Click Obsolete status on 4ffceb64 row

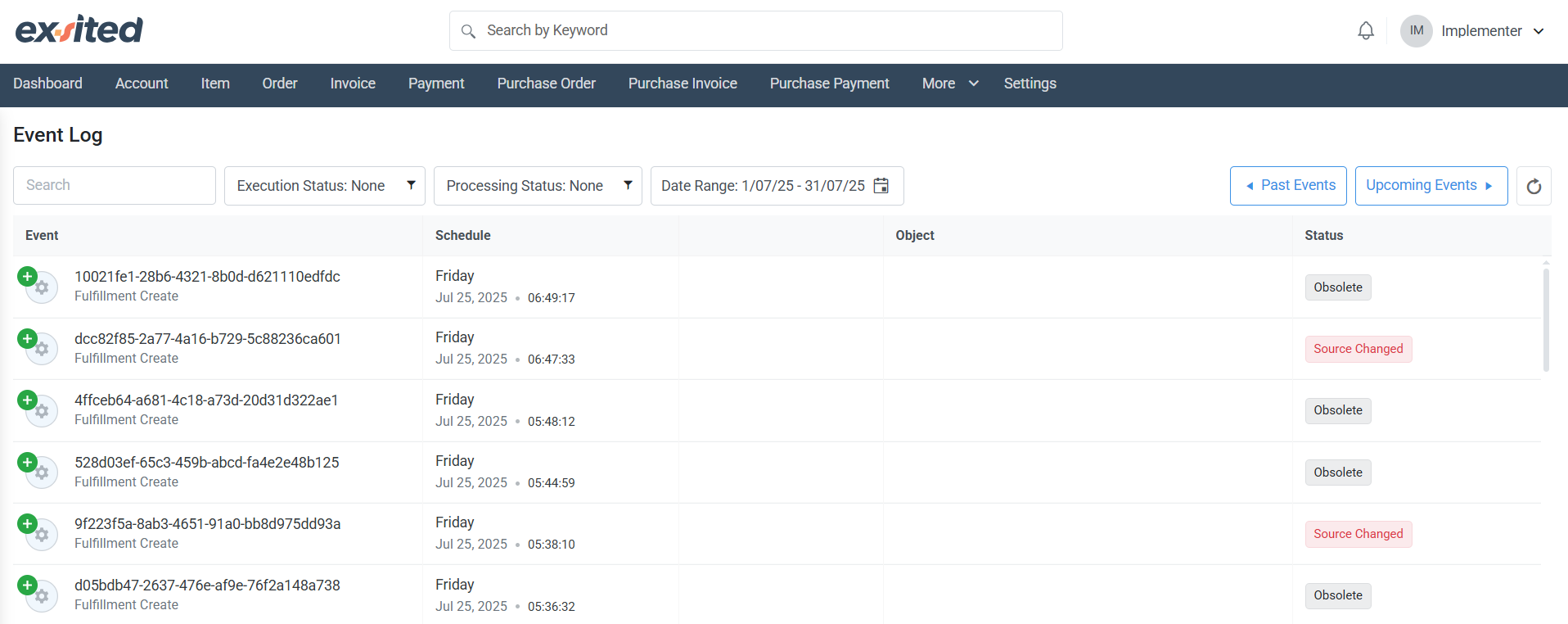tap(1338, 410)
